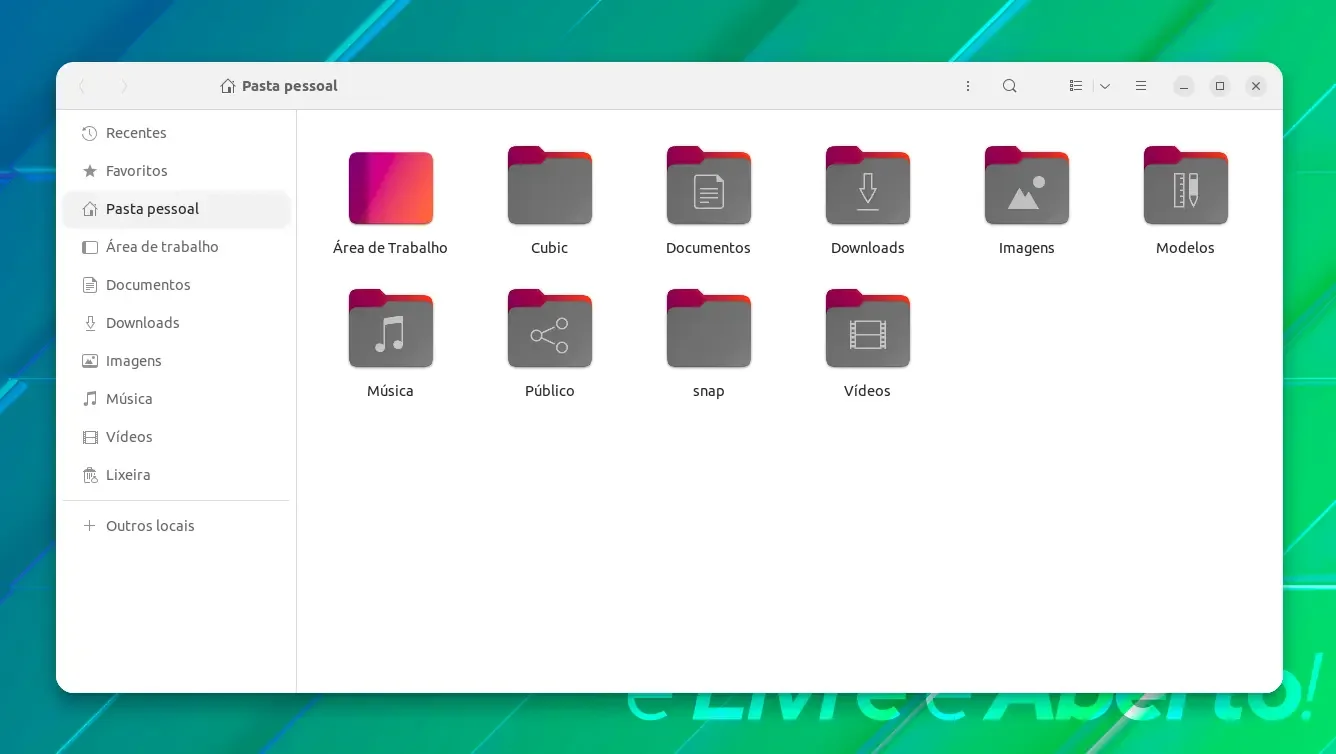
Task: Open the search magnifier icon
Action: [1010, 86]
